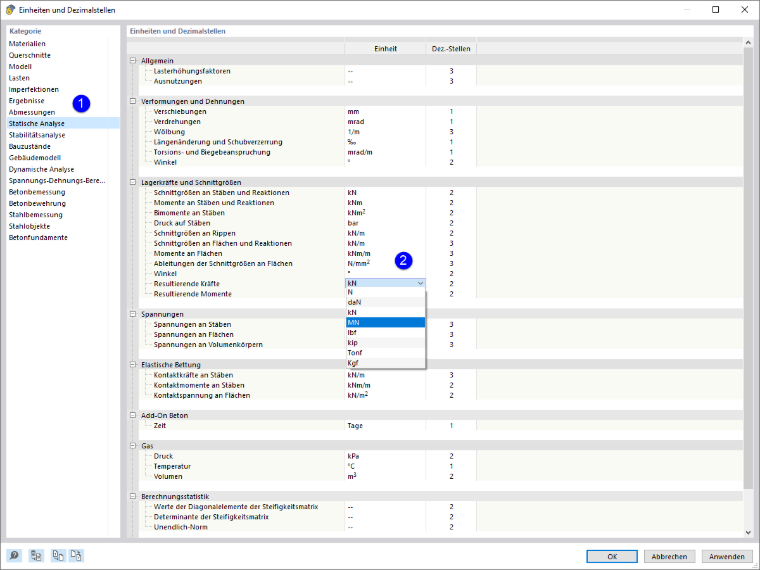The width and height of the screenshot is (760, 570).
Task: Click the app icon in title bar
Action: [x=10, y=10]
